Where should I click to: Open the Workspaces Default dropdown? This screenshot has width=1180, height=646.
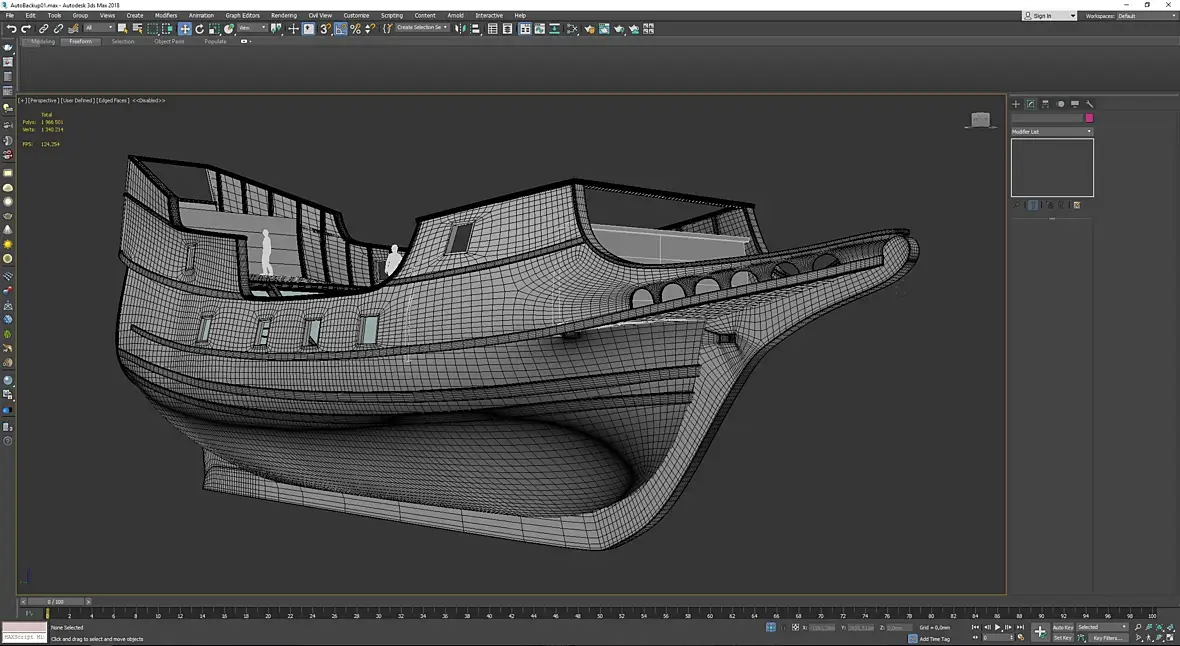coord(1145,16)
